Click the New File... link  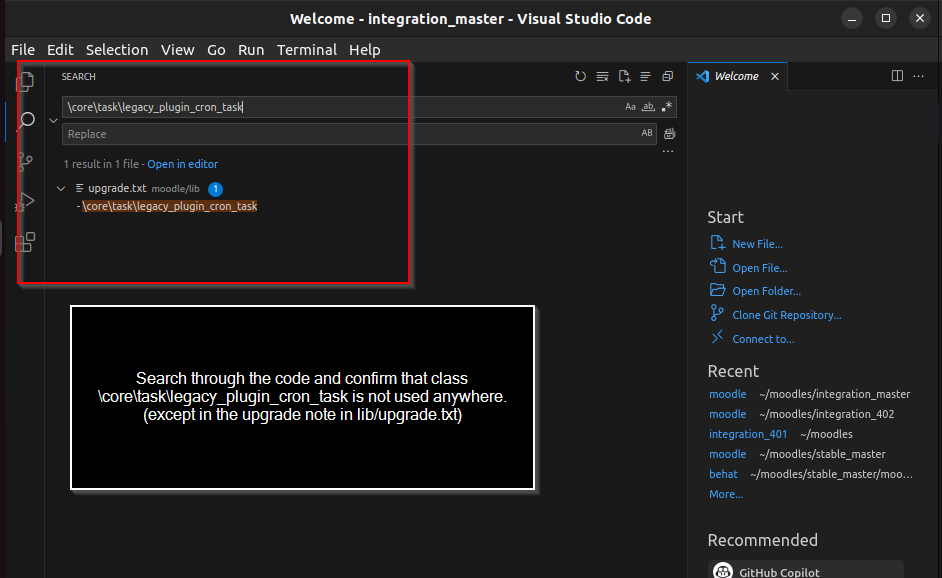pos(757,244)
